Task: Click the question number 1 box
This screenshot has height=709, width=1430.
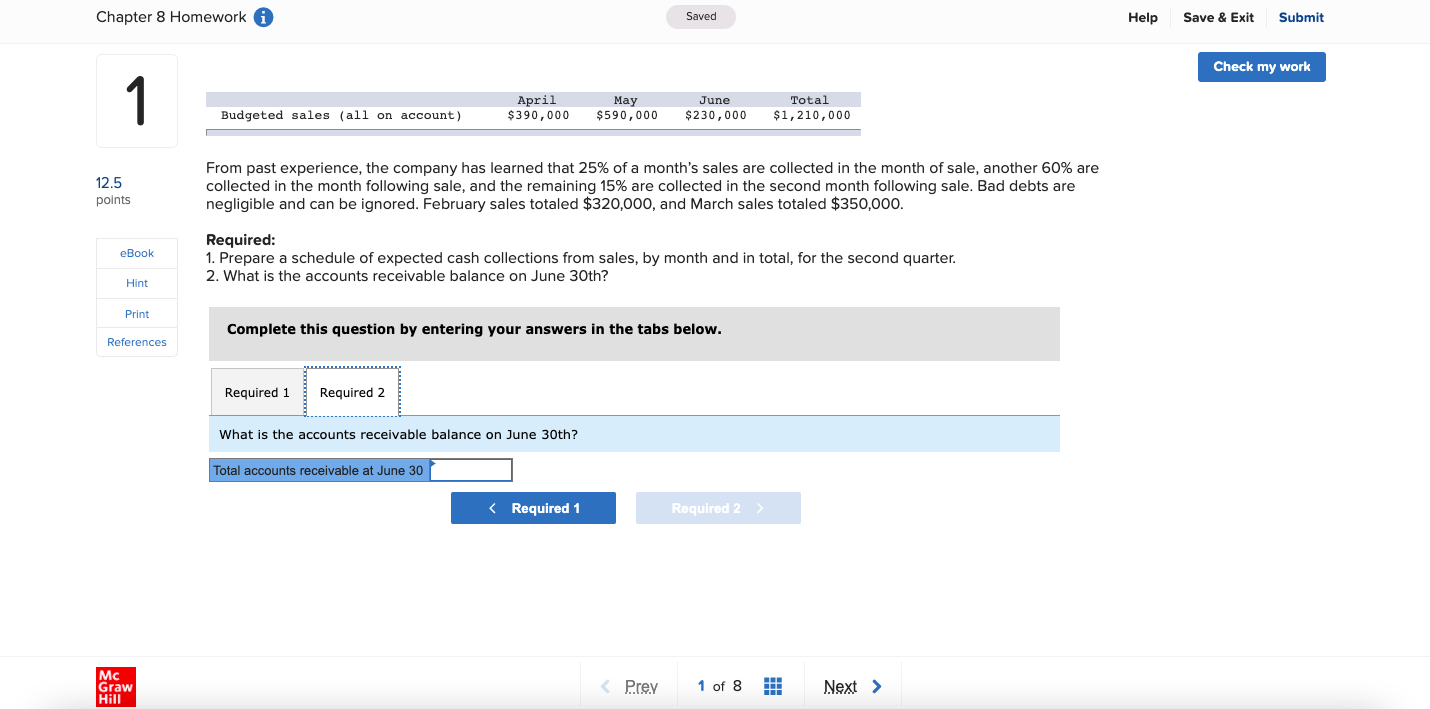Action: click(137, 101)
